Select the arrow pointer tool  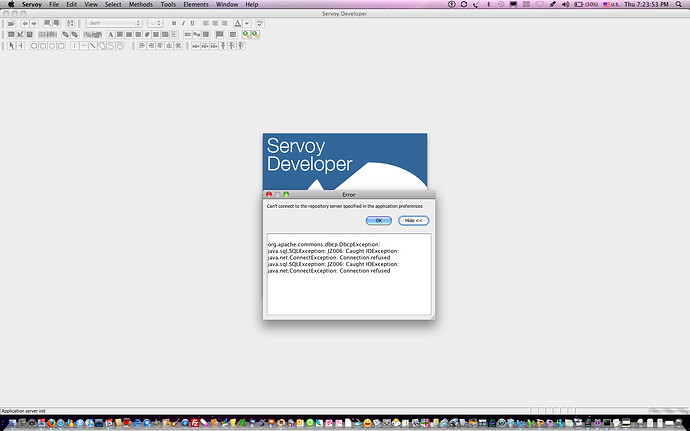(11, 45)
